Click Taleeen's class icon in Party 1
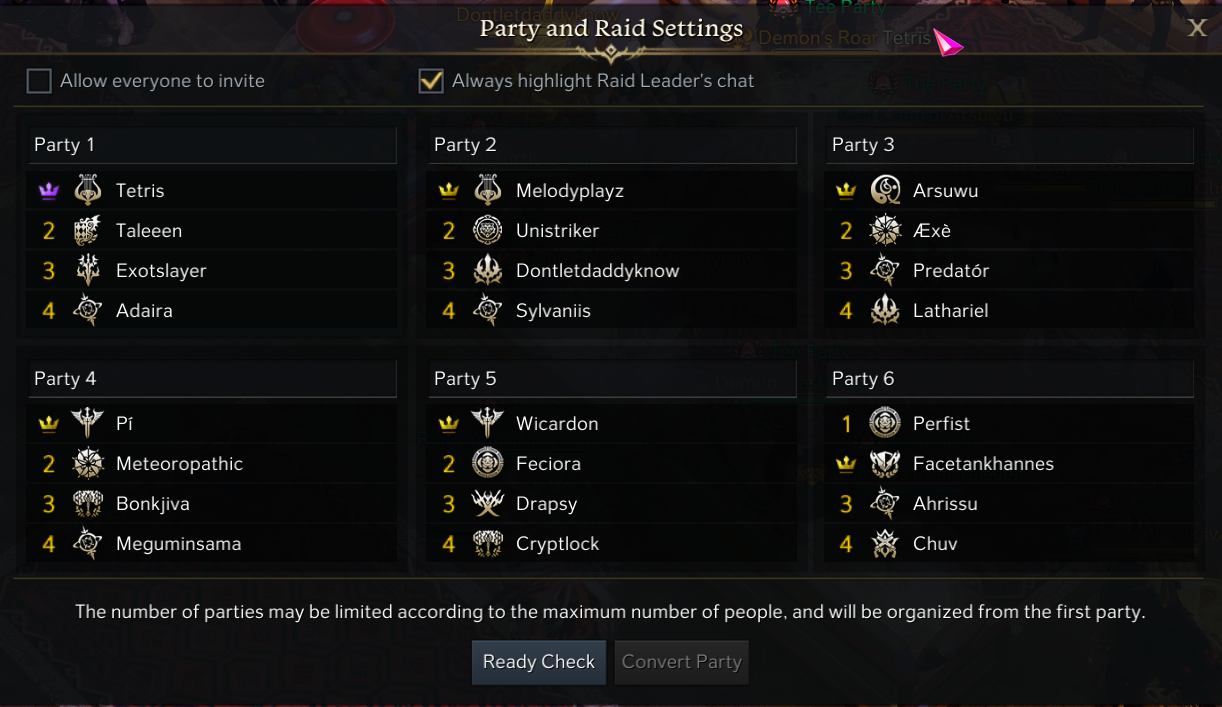 point(88,231)
